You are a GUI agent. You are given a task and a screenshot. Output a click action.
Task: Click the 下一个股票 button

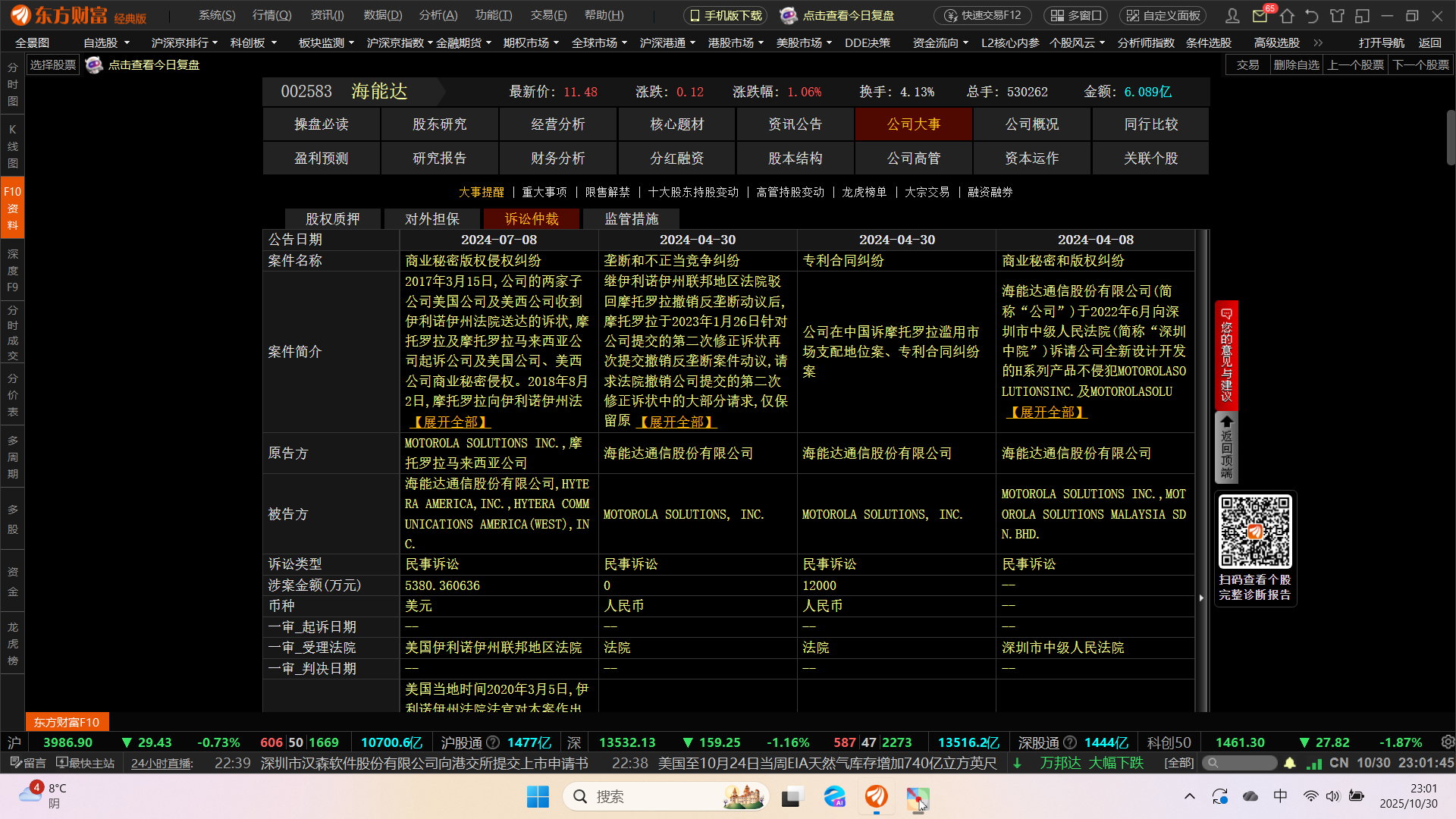pos(1420,65)
